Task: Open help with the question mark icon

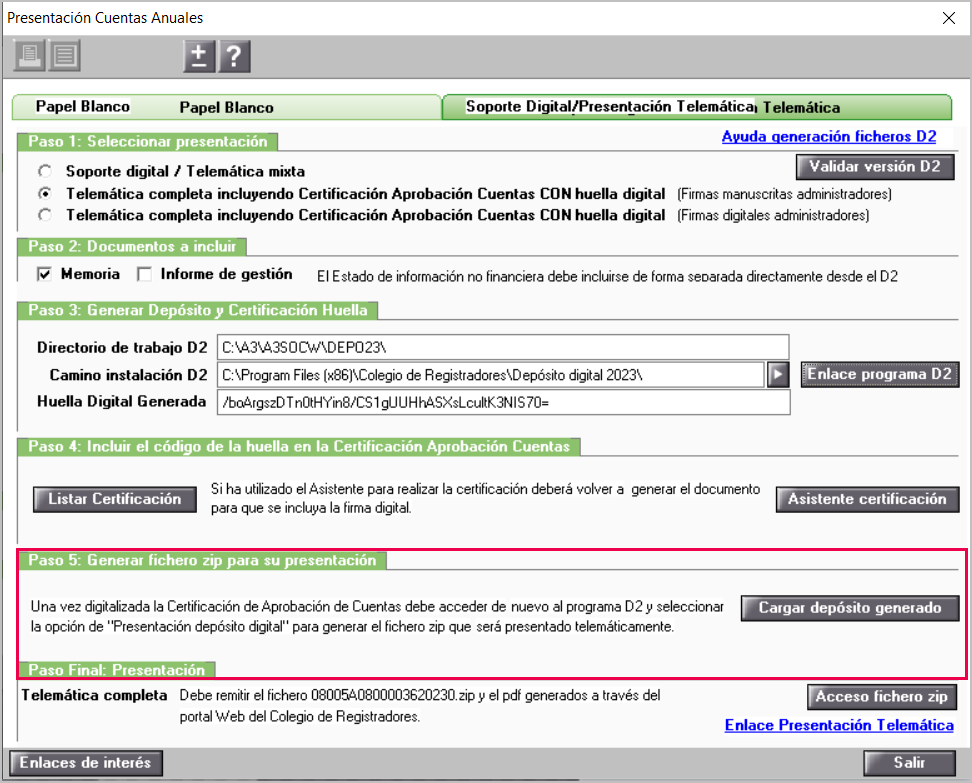Action: pyautogui.click(x=234, y=56)
